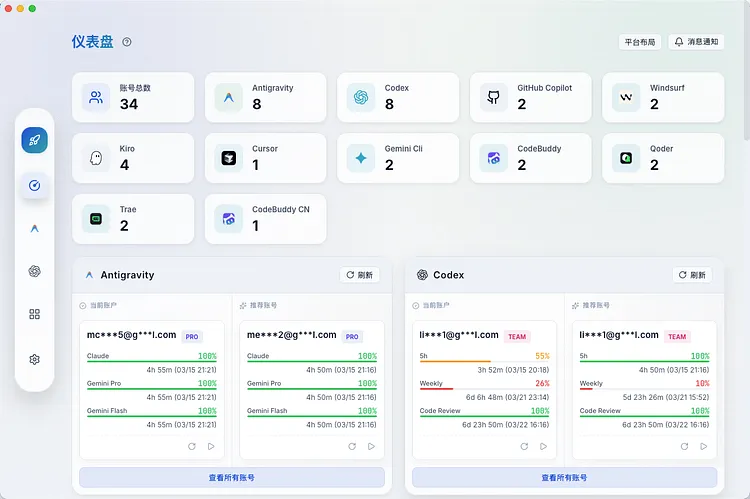
Task: Click the Antigravity stat card icon
Action: point(229,97)
